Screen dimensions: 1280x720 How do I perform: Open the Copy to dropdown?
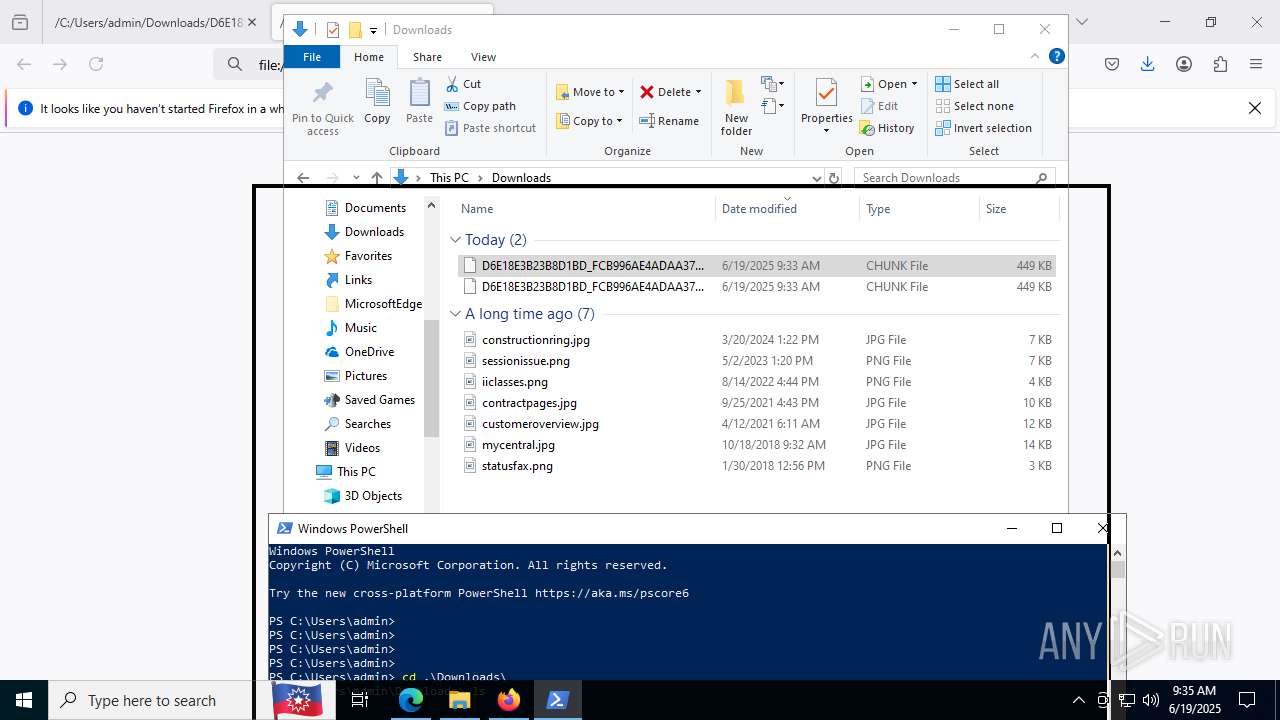click(589, 121)
